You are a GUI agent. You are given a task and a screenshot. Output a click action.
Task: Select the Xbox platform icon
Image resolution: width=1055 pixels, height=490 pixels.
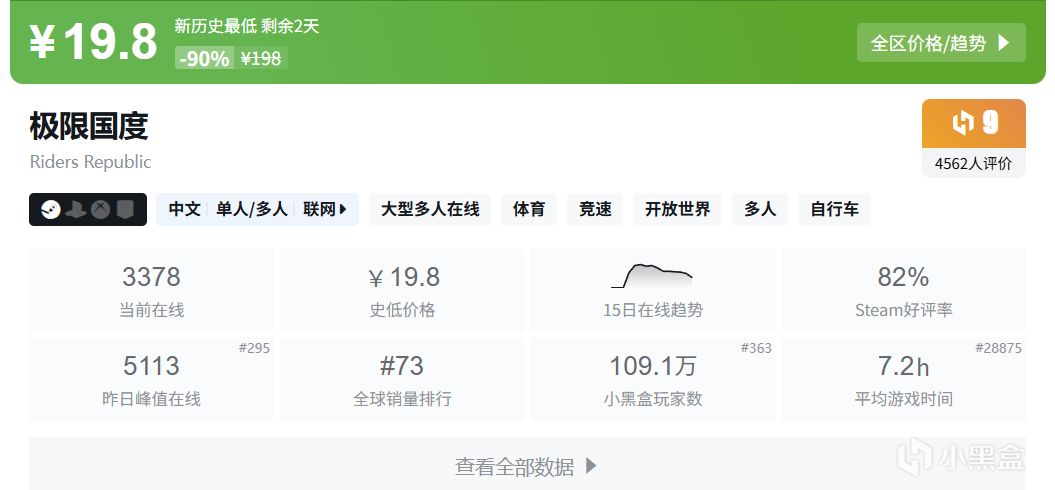[x=100, y=209]
